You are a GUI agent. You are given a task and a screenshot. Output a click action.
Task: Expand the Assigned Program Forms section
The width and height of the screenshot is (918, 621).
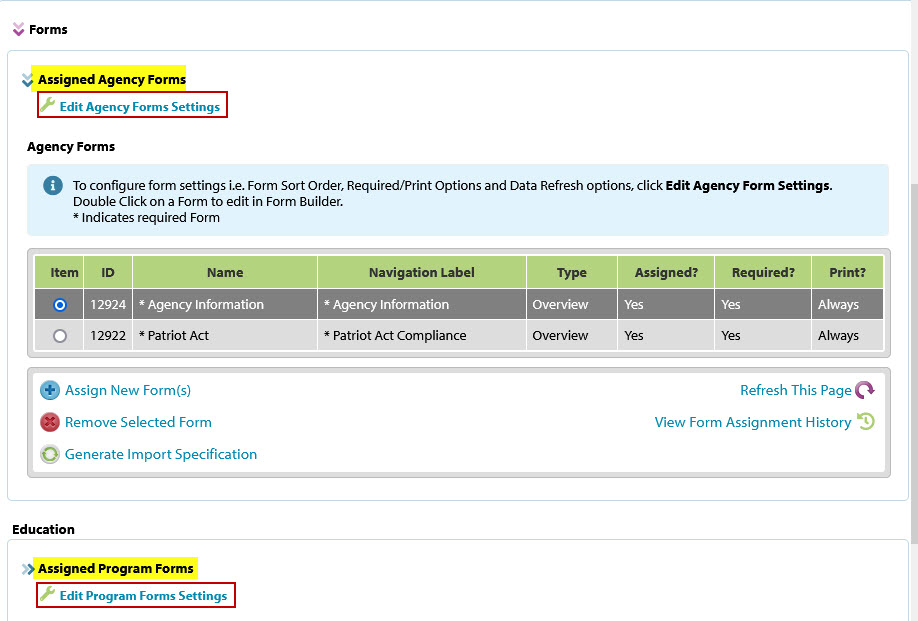(x=27, y=569)
